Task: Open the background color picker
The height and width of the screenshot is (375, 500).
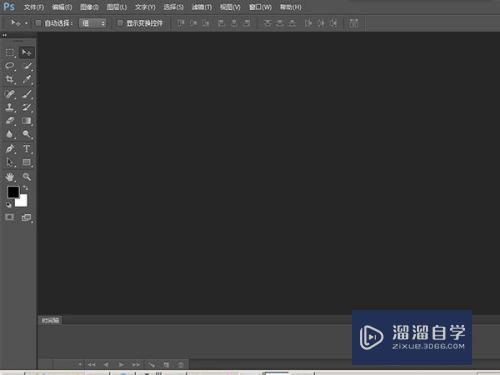Action: pos(22,202)
